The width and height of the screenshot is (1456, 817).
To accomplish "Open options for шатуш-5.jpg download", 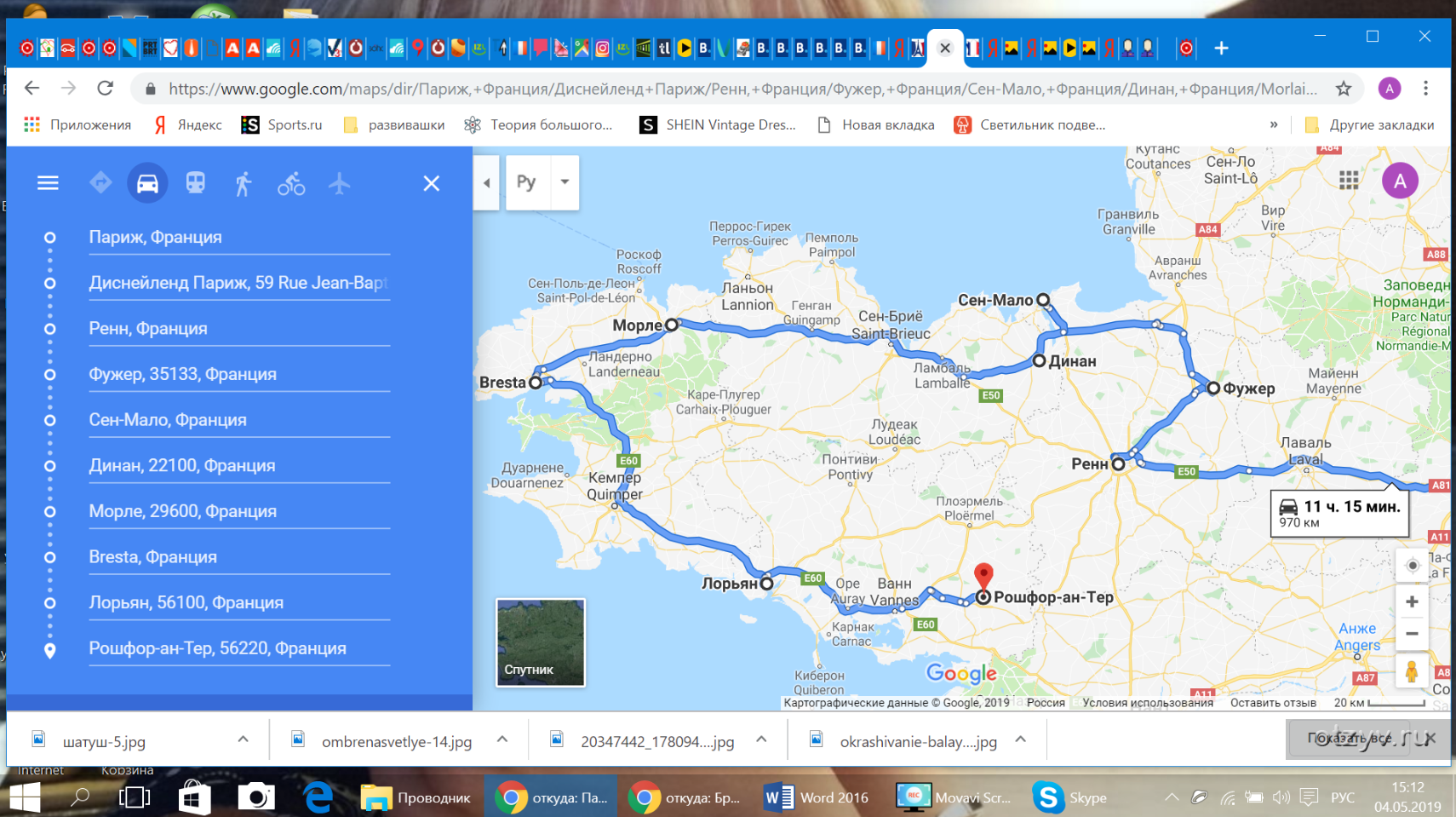I will (243, 739).
